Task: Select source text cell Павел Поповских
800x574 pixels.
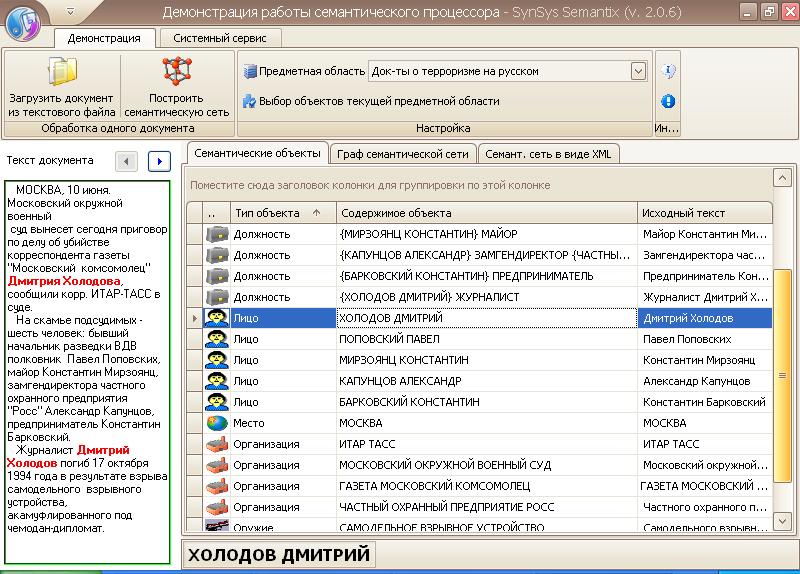Action: 705,339
